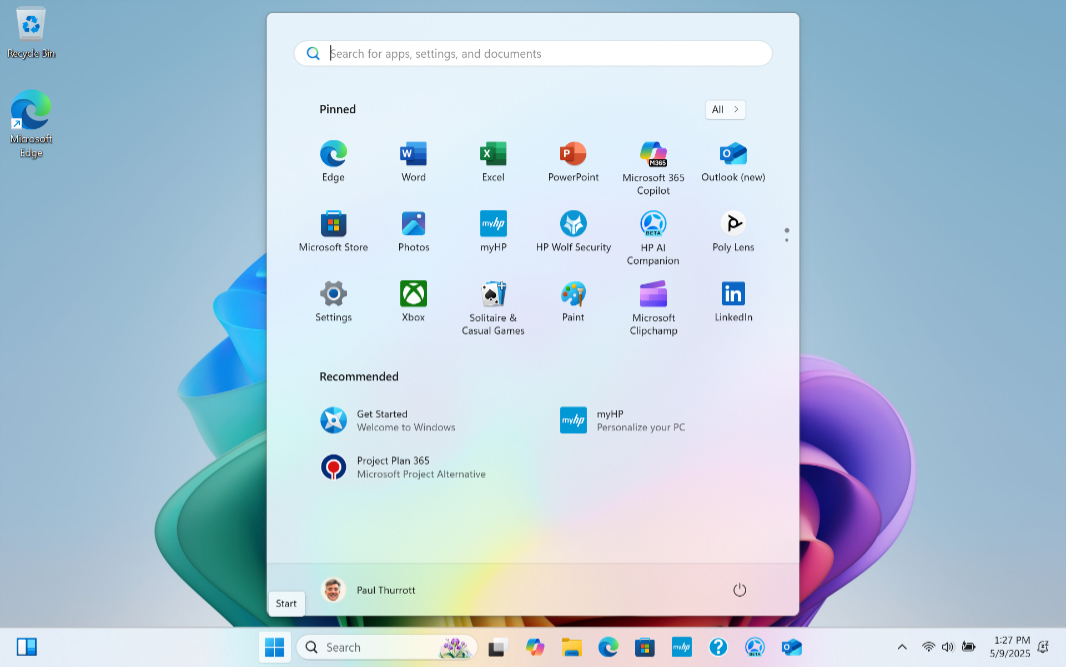Go to next page of pinned apps
This screenshot has width=1066, height=667.
tap(787, 240)
